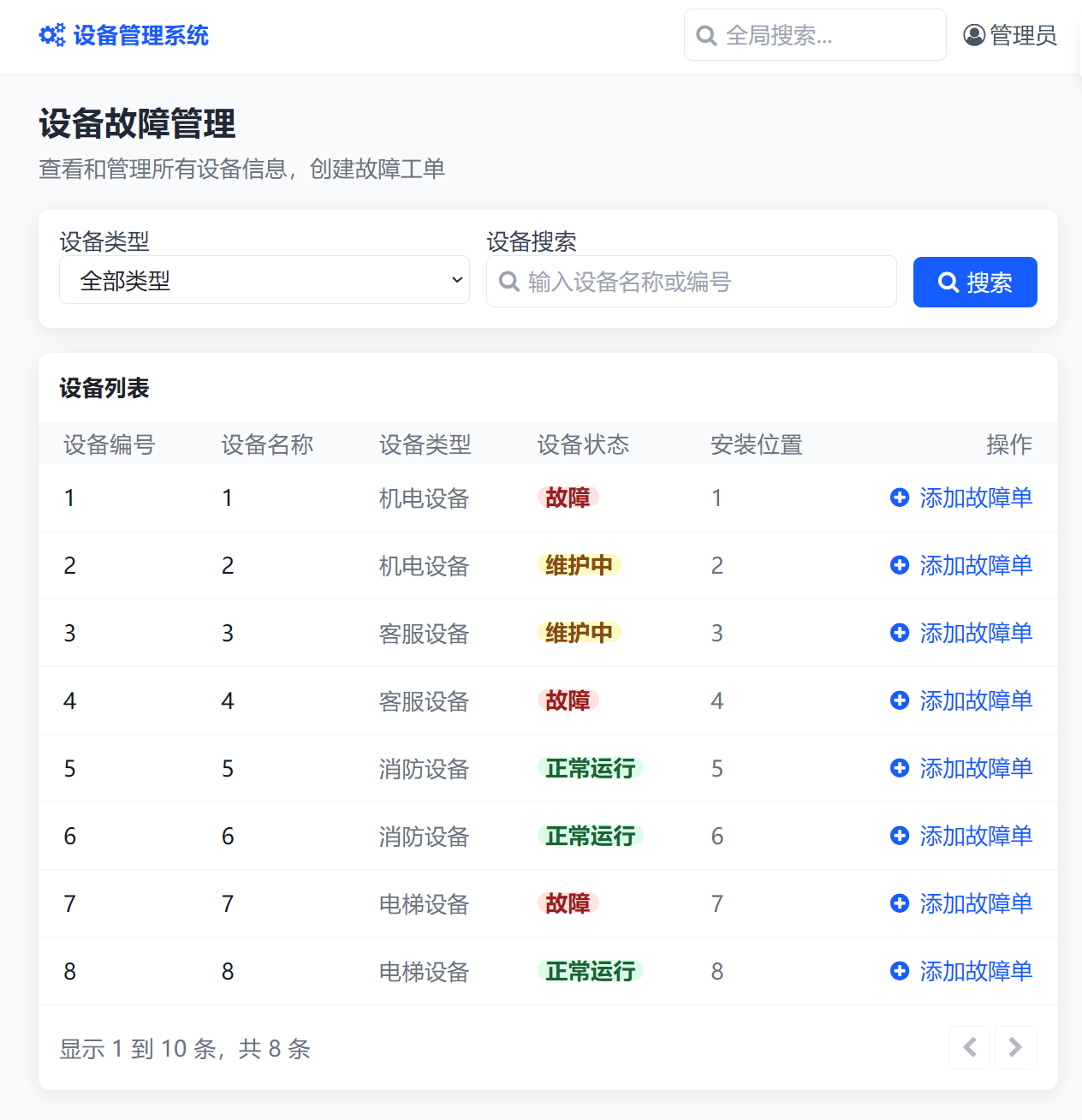Open the 管理员 account menu

tap(1010, 35)
